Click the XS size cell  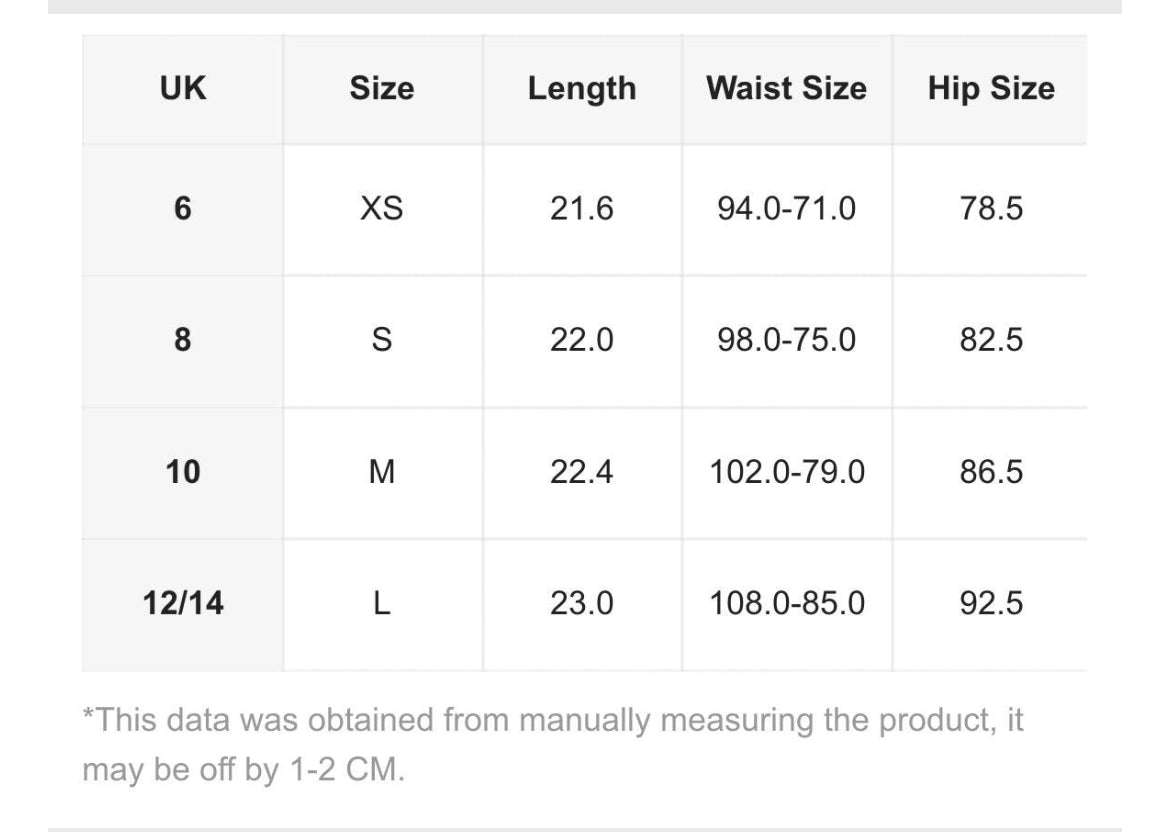381,209
